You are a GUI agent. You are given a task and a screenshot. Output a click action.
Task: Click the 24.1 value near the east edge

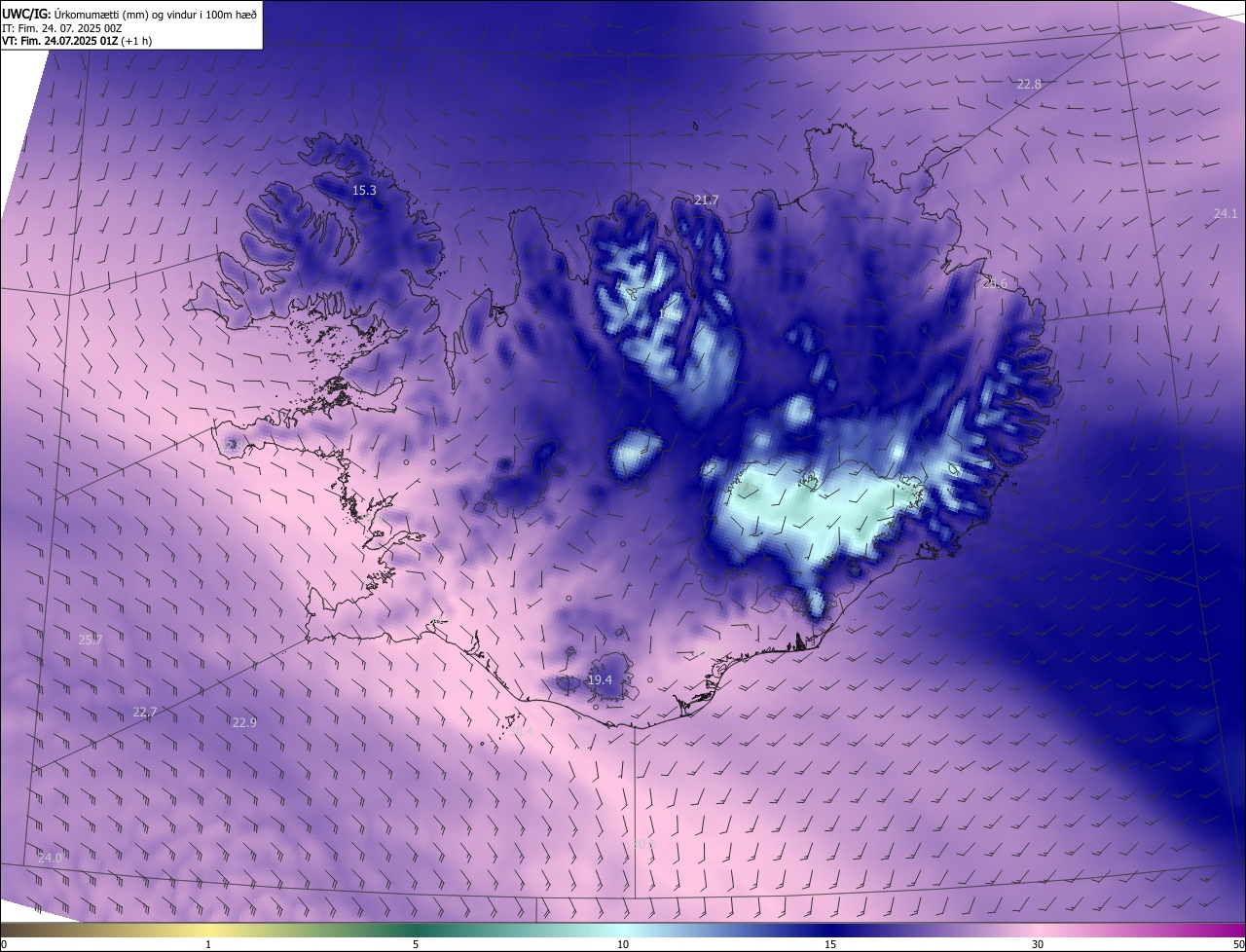(1226, 214)
